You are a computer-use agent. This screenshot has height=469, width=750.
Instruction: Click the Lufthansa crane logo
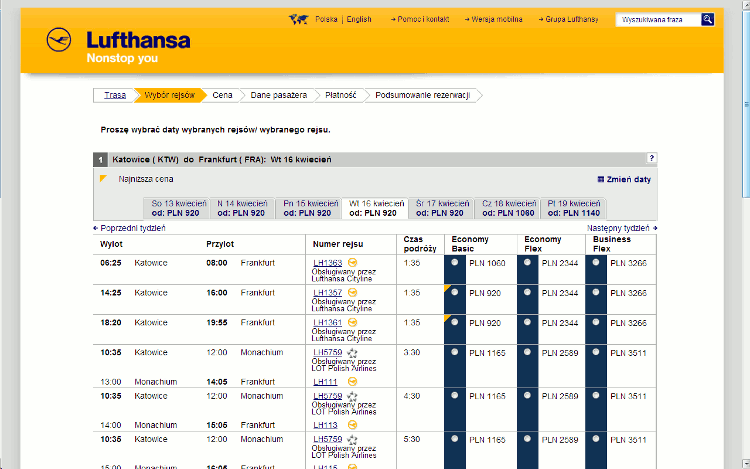59,40
